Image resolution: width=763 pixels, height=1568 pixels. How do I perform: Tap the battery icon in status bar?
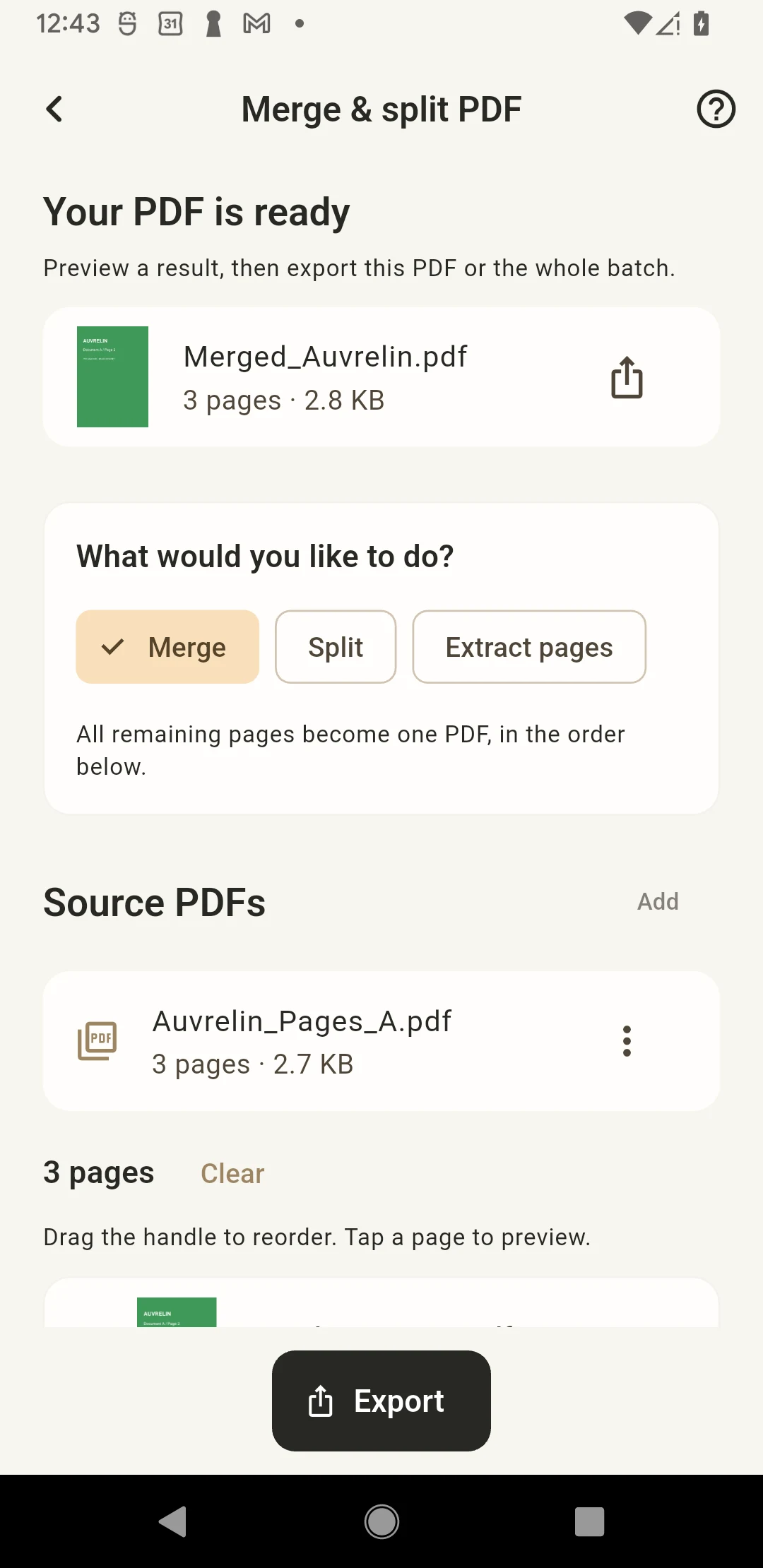[x=701, y=23]
